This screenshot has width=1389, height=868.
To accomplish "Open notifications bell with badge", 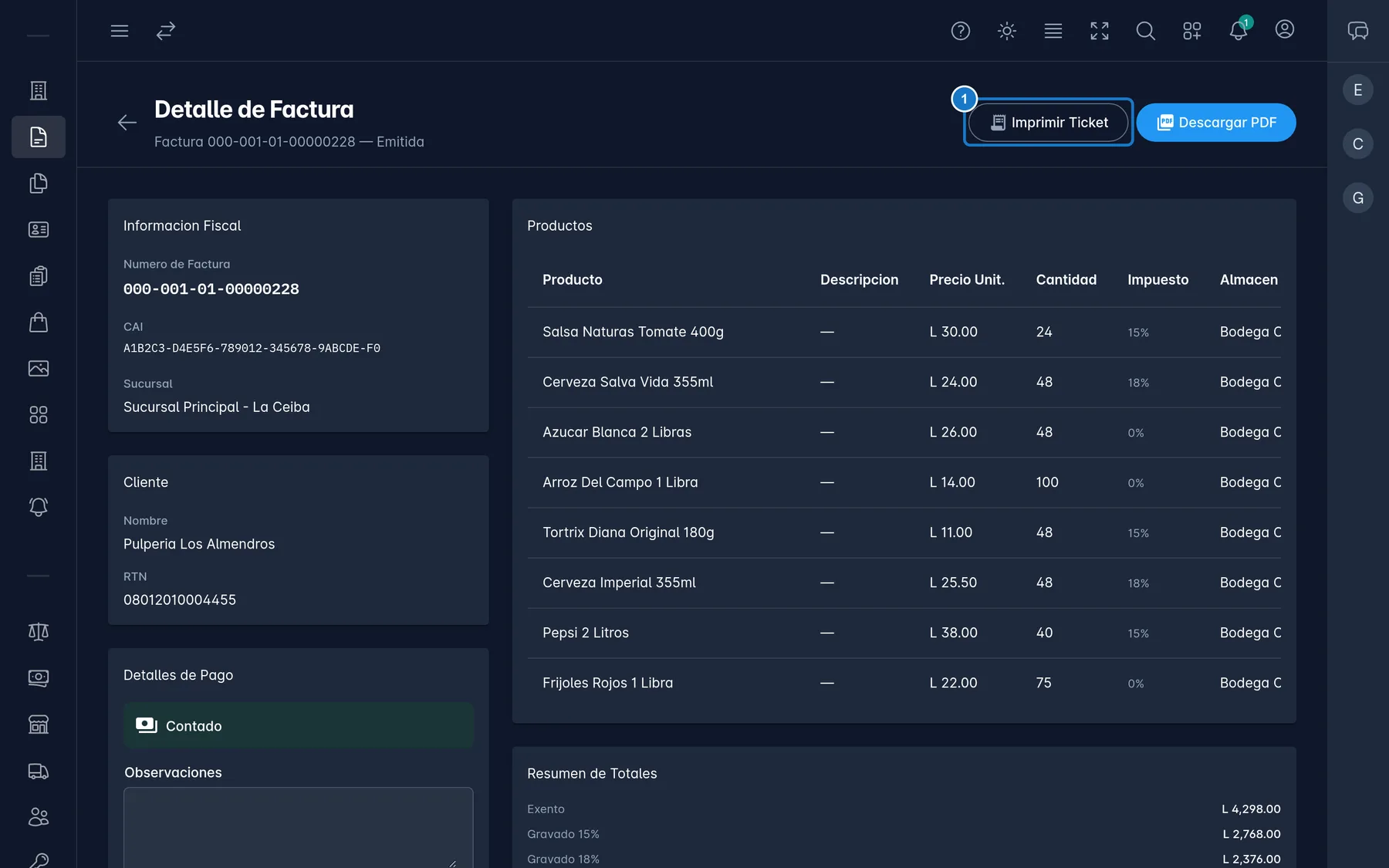I will pyautogui.click(x=1239, y=29).
